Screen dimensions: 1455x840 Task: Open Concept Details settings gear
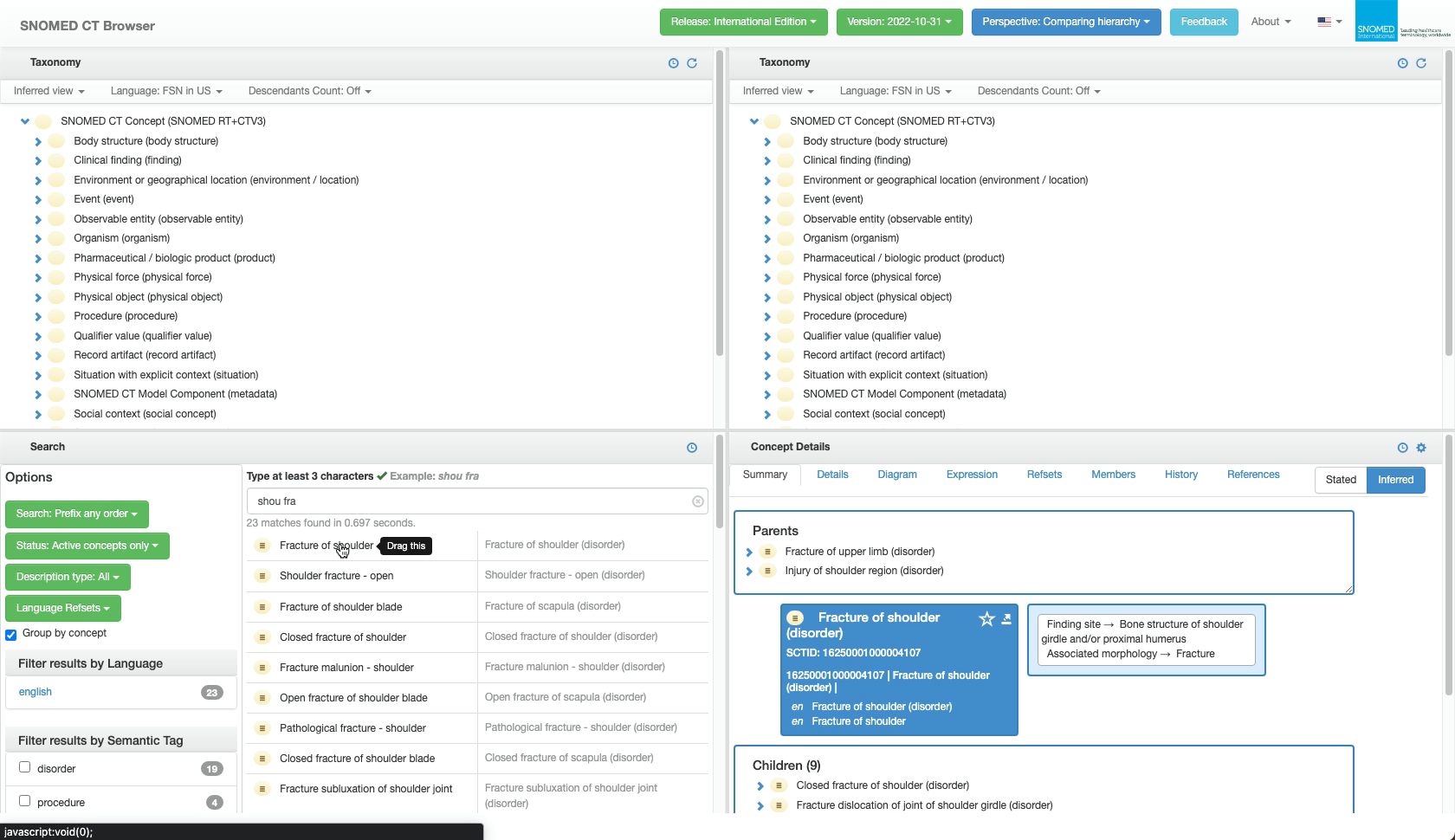point(1421,448)
